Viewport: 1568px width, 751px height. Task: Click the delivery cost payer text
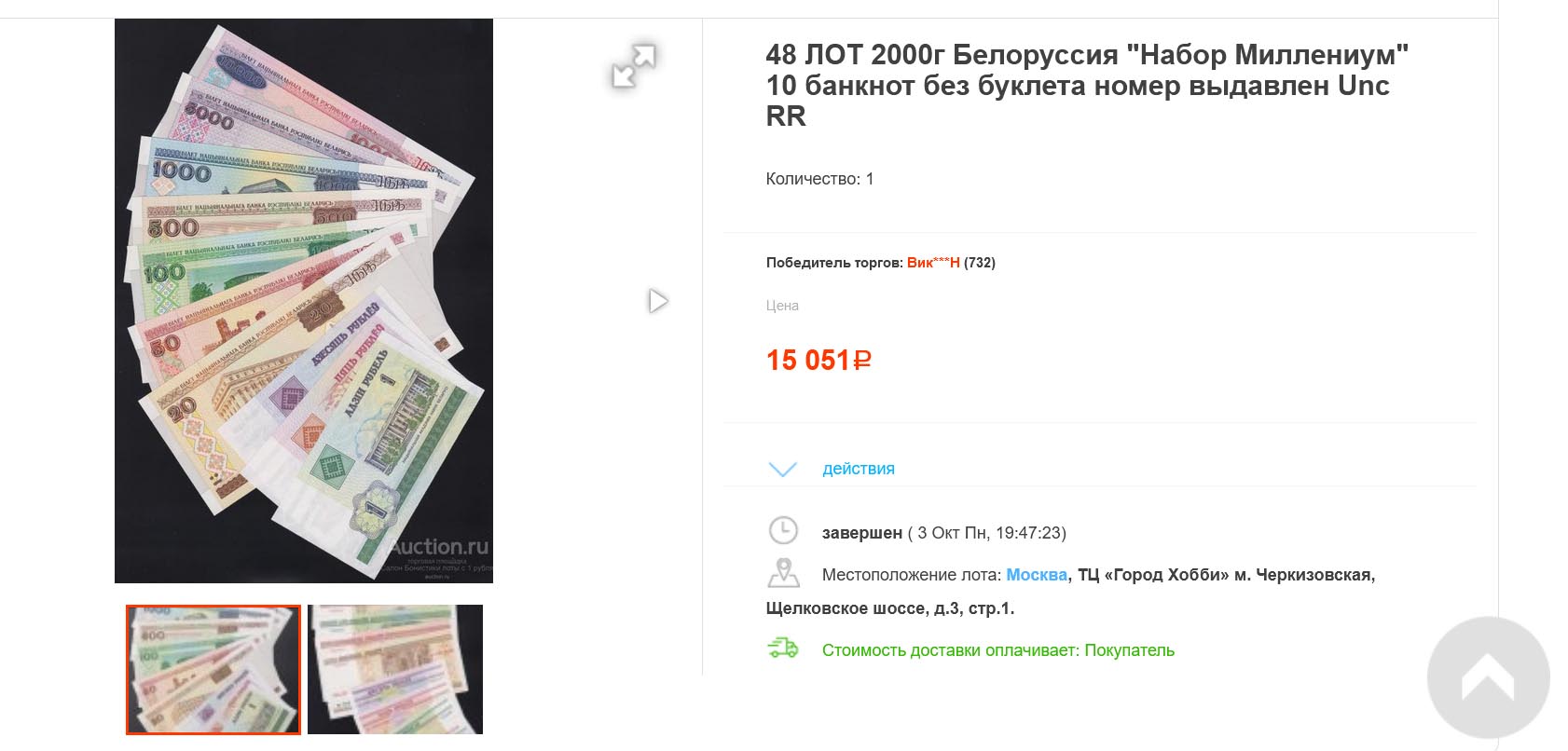[x=997, y=650]
